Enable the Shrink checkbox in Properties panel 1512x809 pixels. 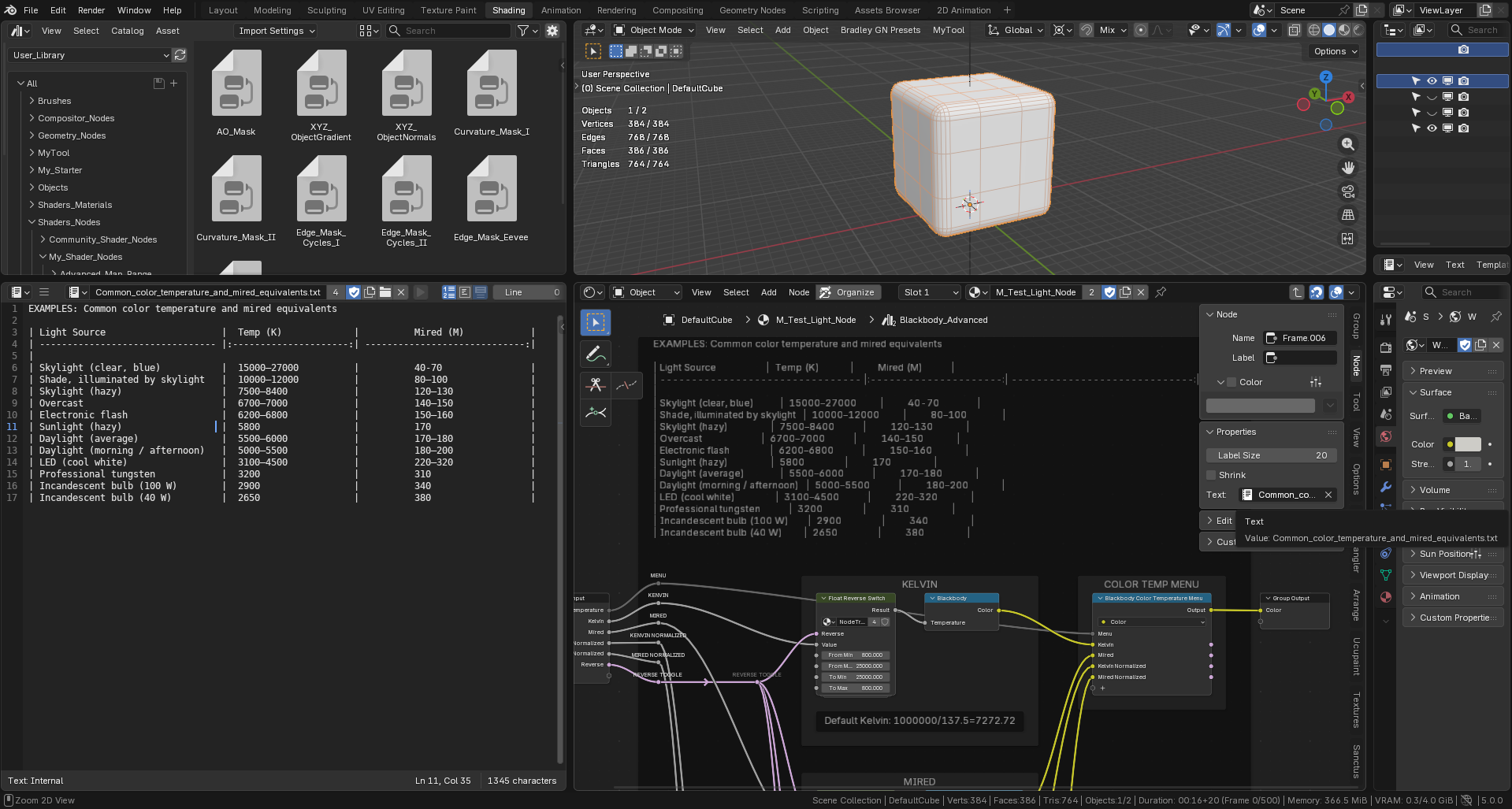[x=1211, y=475]
